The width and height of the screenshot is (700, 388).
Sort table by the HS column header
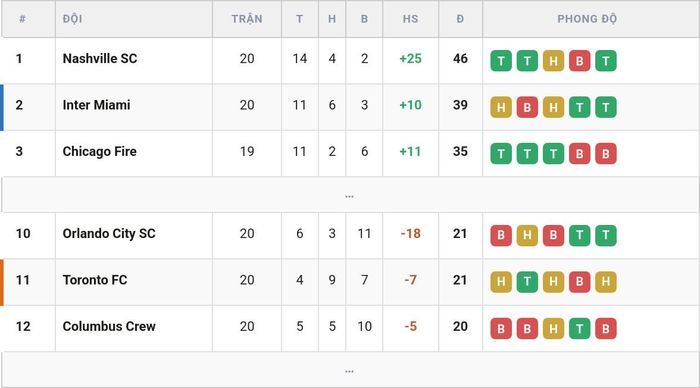410,19
